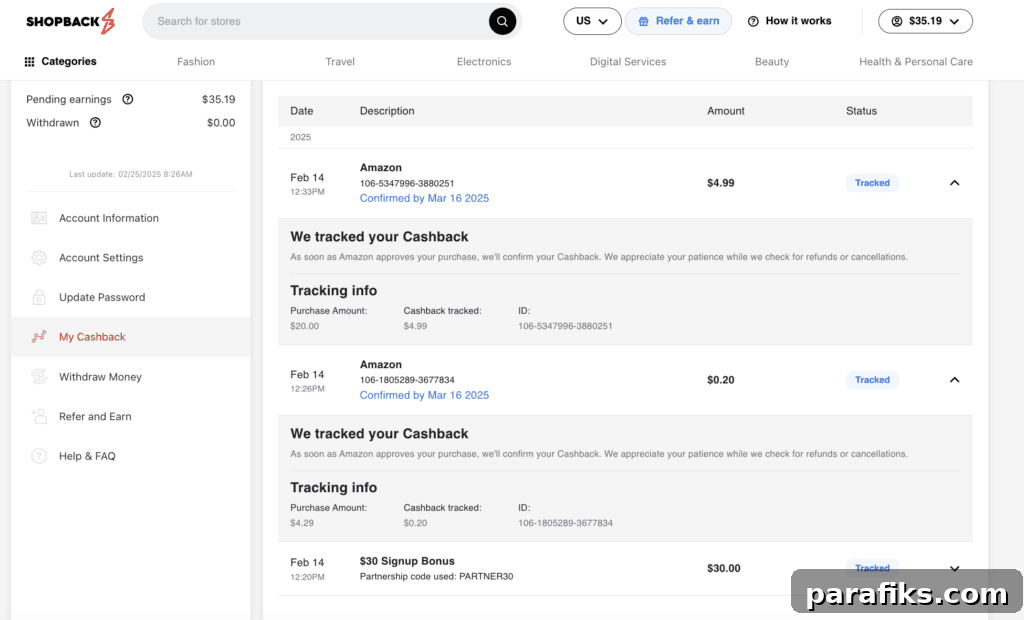The width and height of the screenshot is (1024, 620).
Task: Click the Last update timestamp text
Action: 131,174
